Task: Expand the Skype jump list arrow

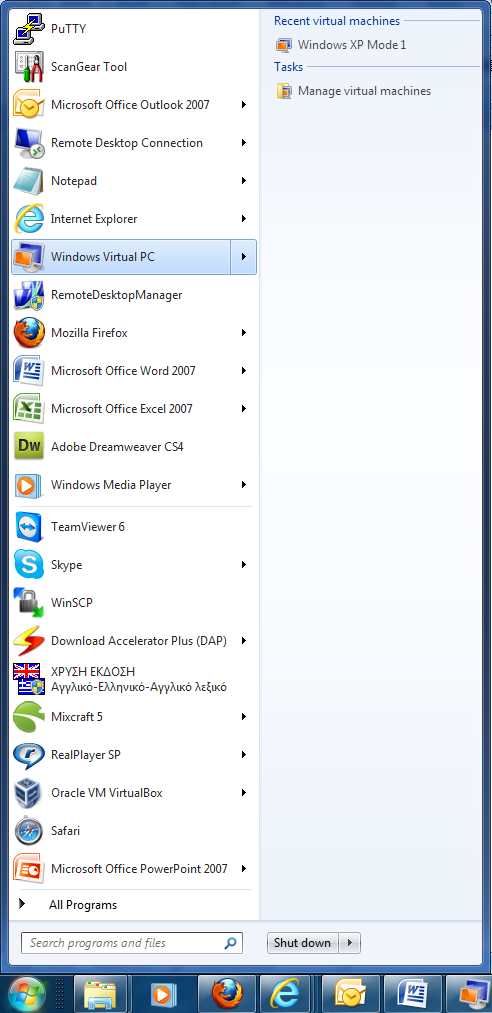Action: tap(244, 565)
